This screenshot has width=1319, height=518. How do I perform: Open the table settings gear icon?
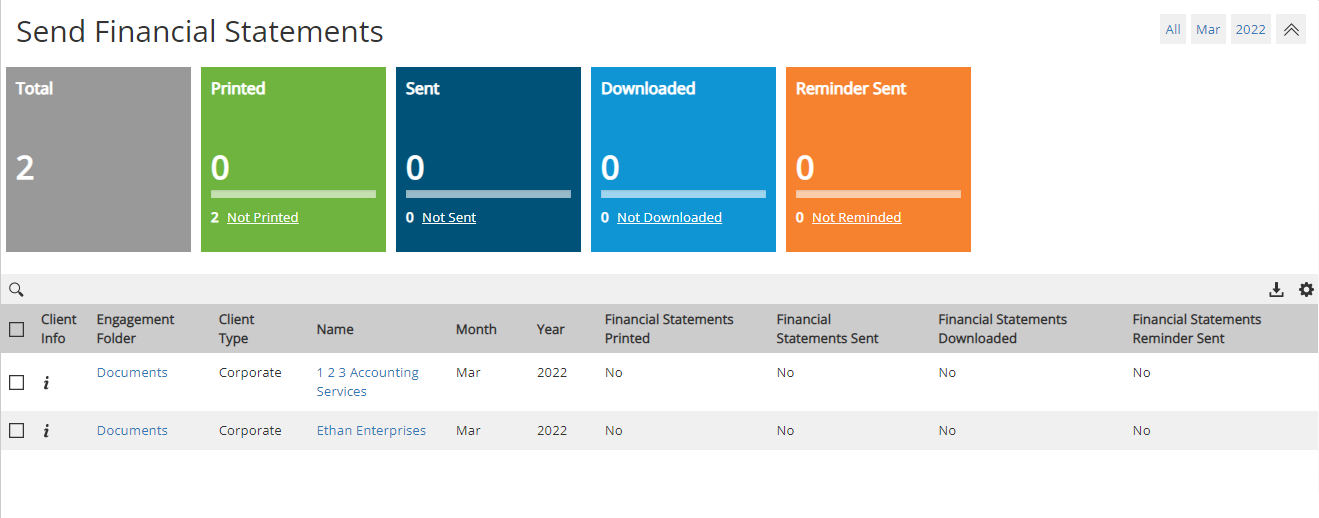[x=1306, y=290]
